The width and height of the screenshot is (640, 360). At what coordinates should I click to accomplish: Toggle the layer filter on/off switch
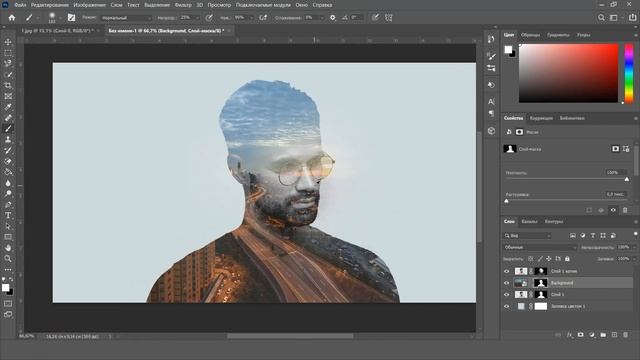tap(635, 234)
